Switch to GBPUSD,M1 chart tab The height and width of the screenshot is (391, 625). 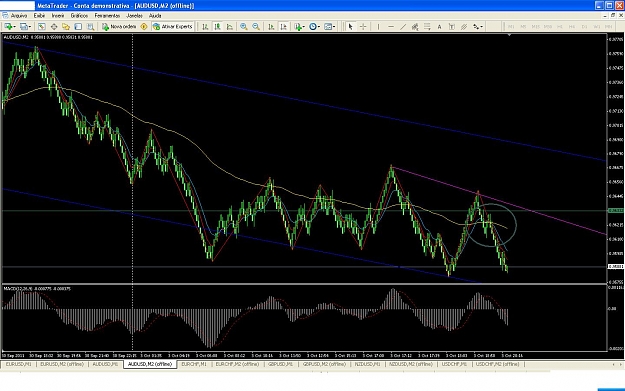[x=281, y=364]
